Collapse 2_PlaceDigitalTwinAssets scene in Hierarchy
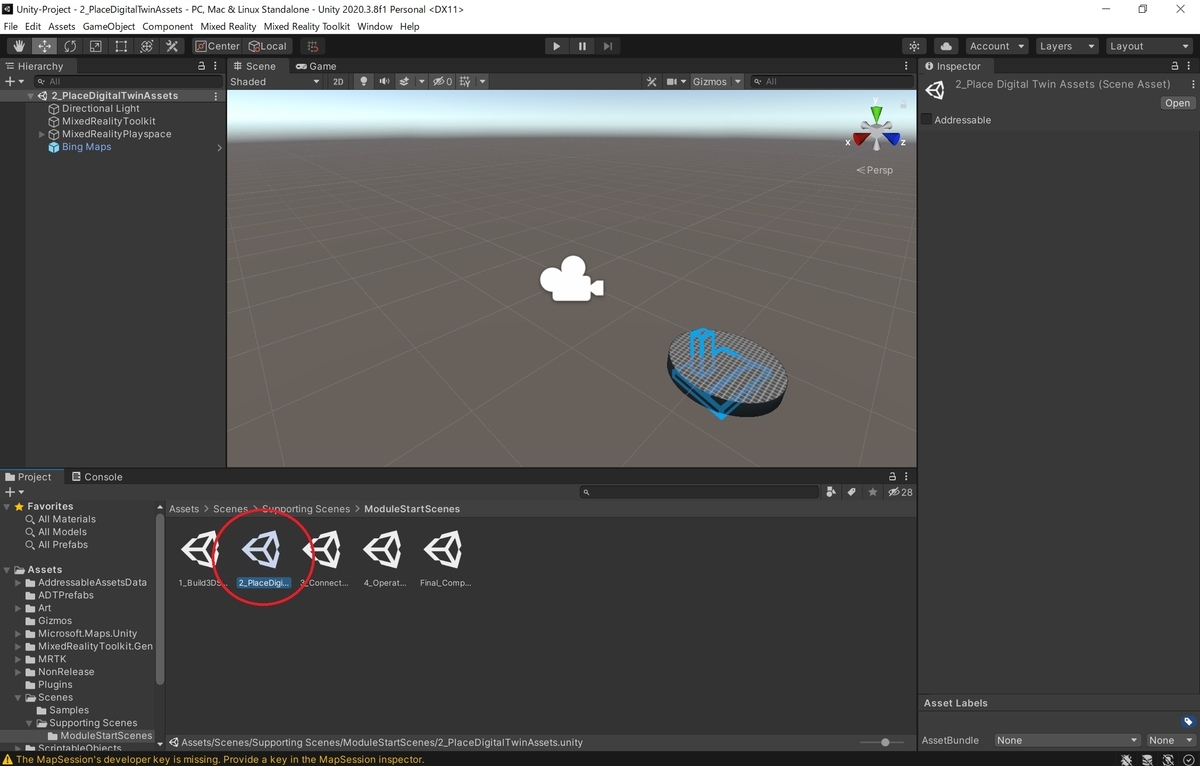Image resolution: width=1200 pixels, height=766 pixels. point(31,96)
